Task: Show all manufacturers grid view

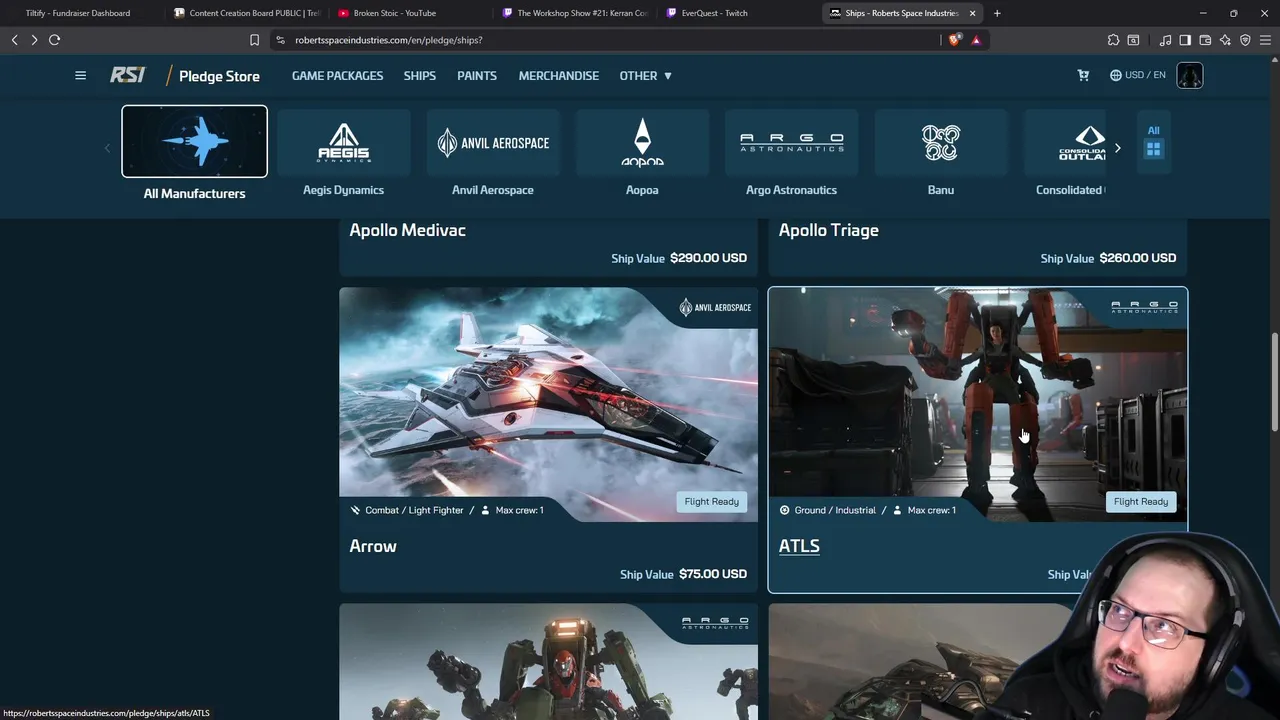Action: pos(1153,141)
